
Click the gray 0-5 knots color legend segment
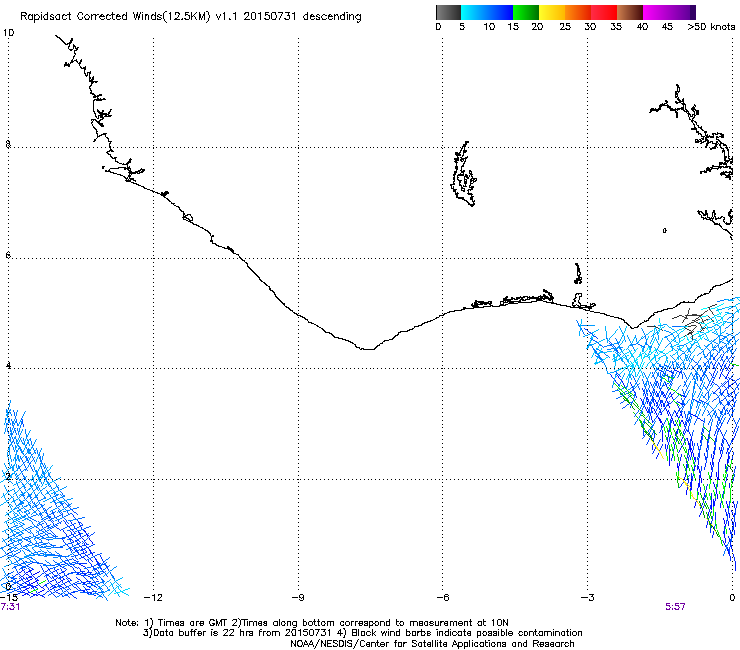pos(448,12)
